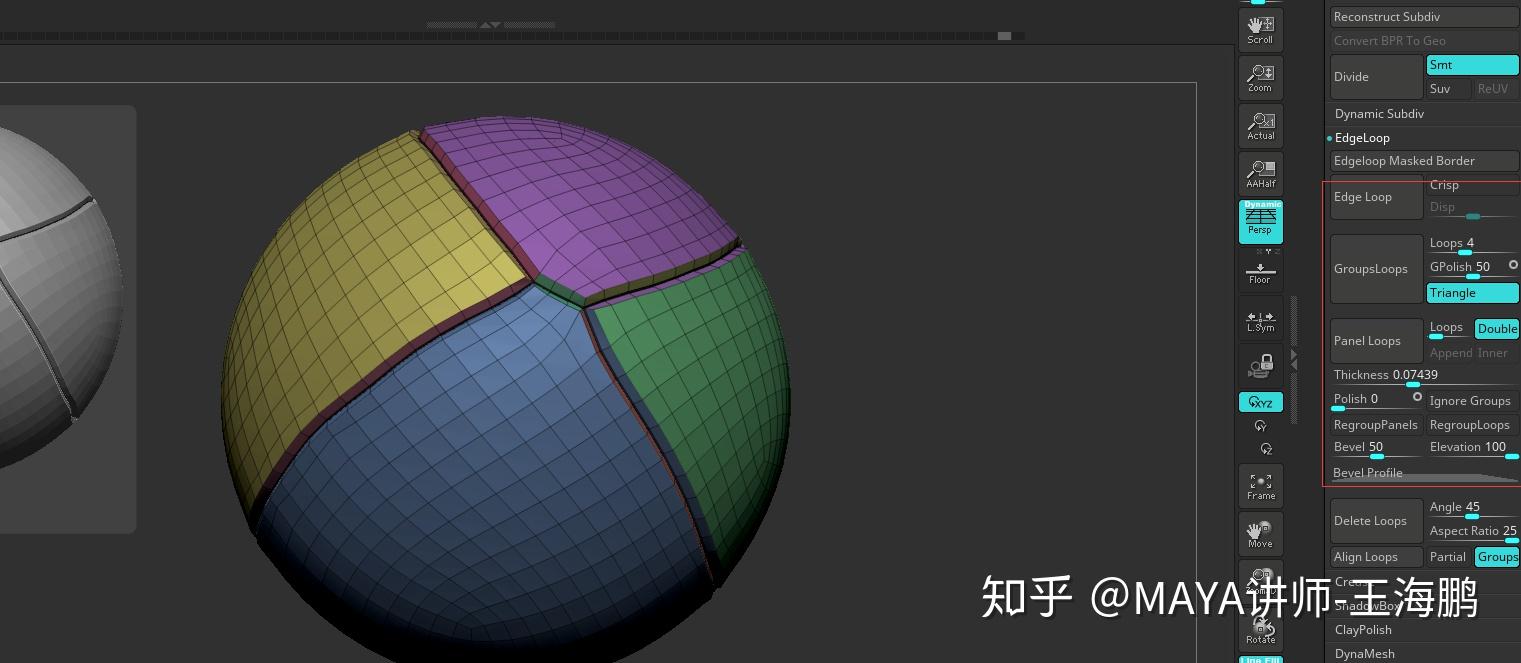Screen dimensions: 1521x663
Task: Click the DynaMesh button
Action: 1364,653
